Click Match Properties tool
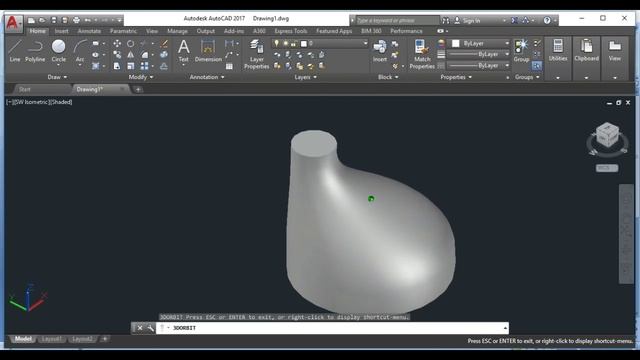The image size is (640, 360). pyautogui.click(x=422, y=54)
